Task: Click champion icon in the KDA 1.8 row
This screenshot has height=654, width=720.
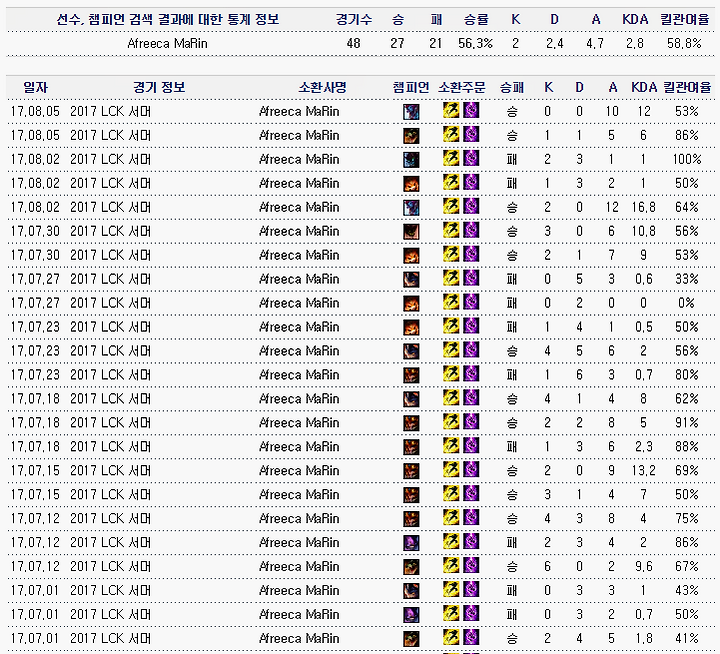Action: 411,638
